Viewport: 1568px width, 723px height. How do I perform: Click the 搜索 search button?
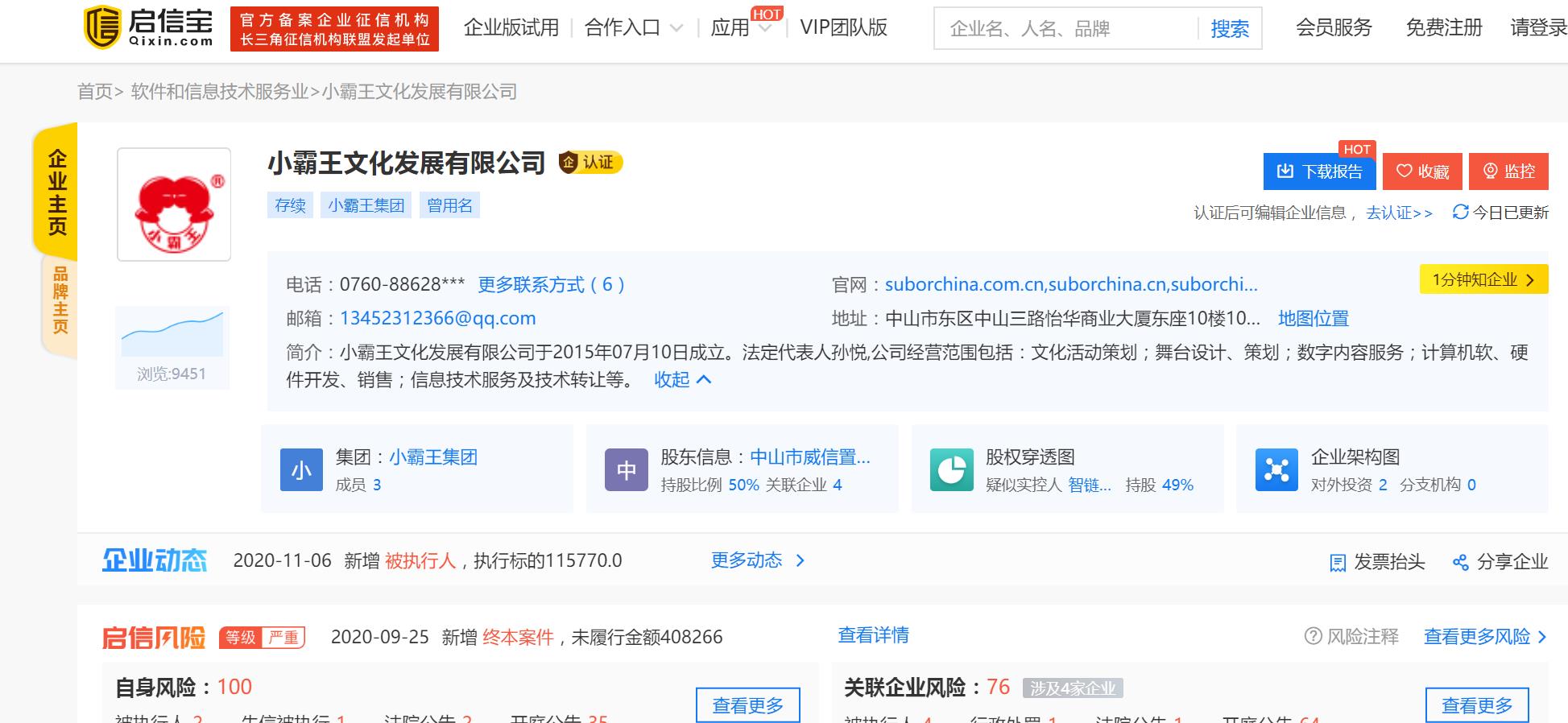[x=1230, y=29]
